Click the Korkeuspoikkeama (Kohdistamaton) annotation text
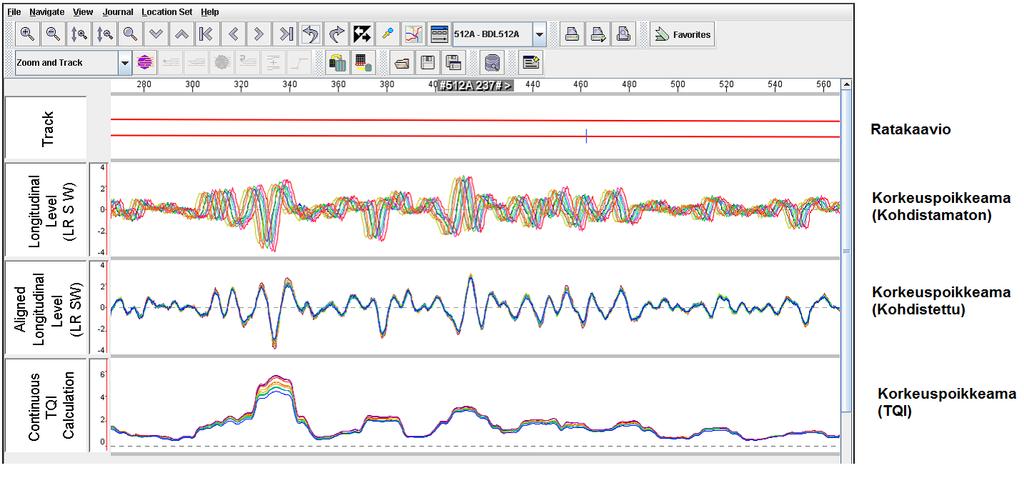This screenshot has width=1024, height=483. click(x=941, y=206)
